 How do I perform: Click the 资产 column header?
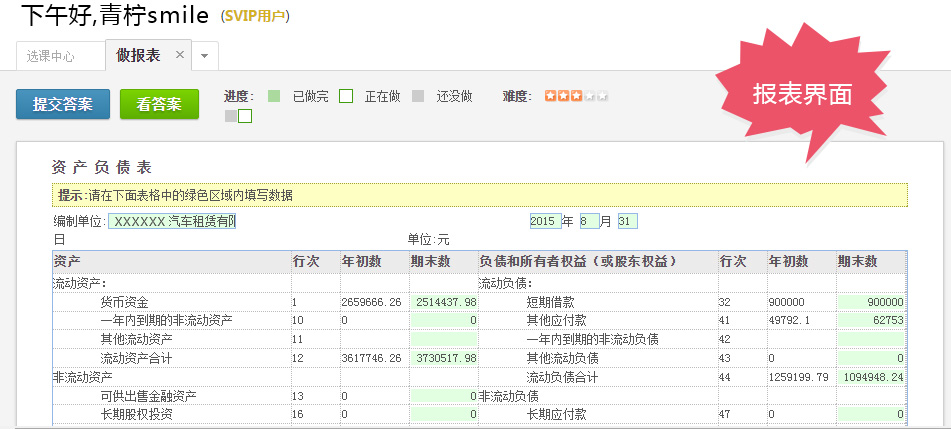tap(67, 262)
